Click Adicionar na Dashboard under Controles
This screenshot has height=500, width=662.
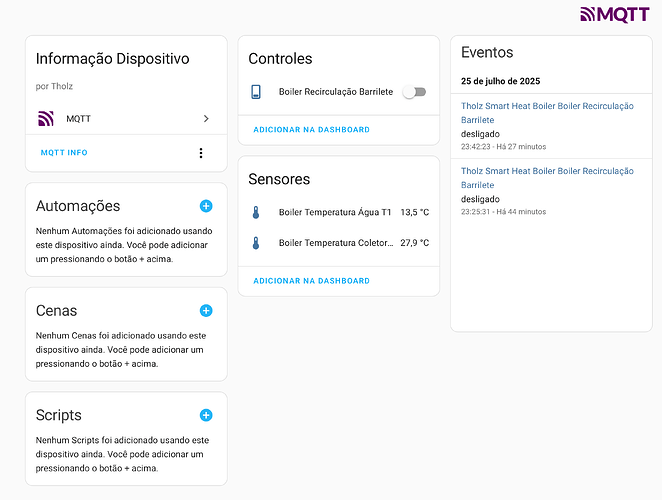(312, 130)
